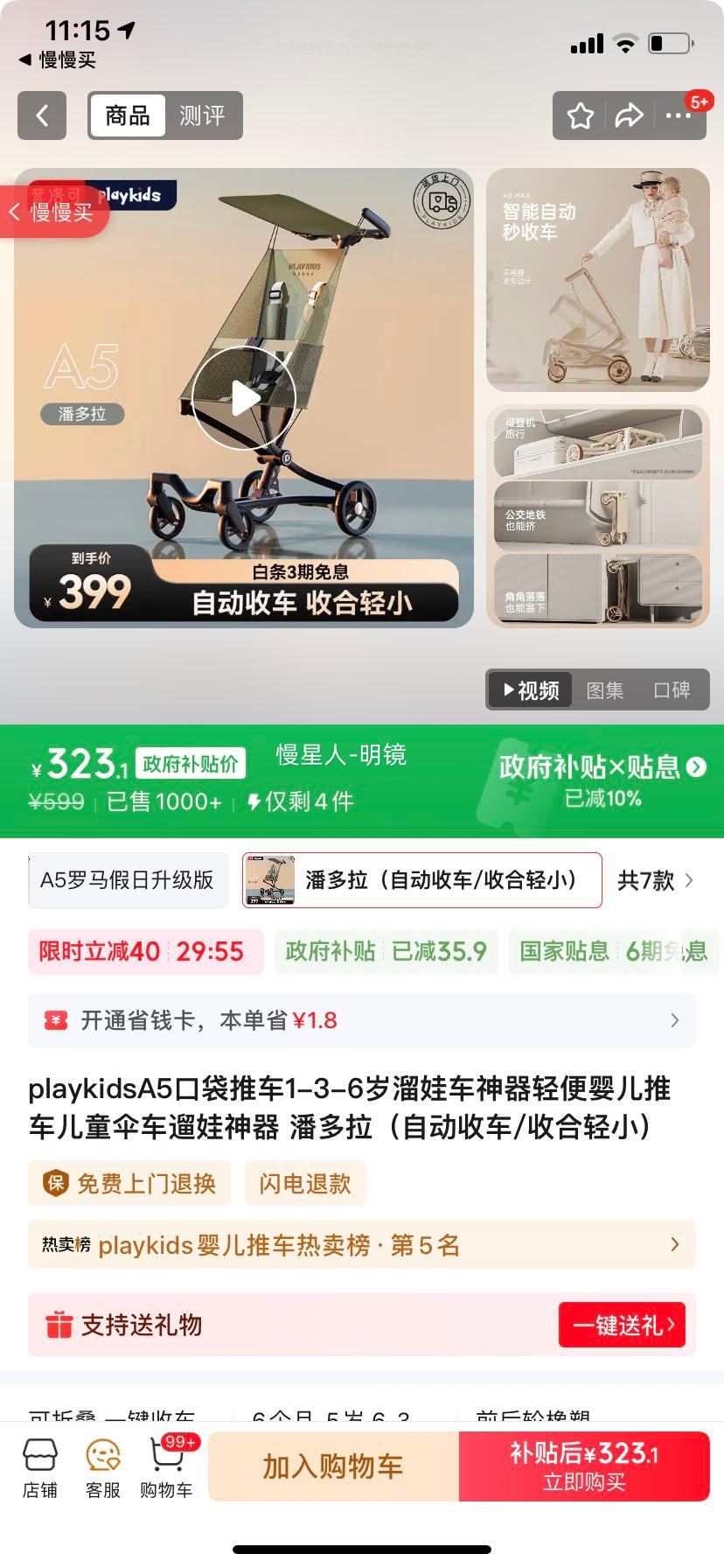Play the product video

[x=244, y=398]
